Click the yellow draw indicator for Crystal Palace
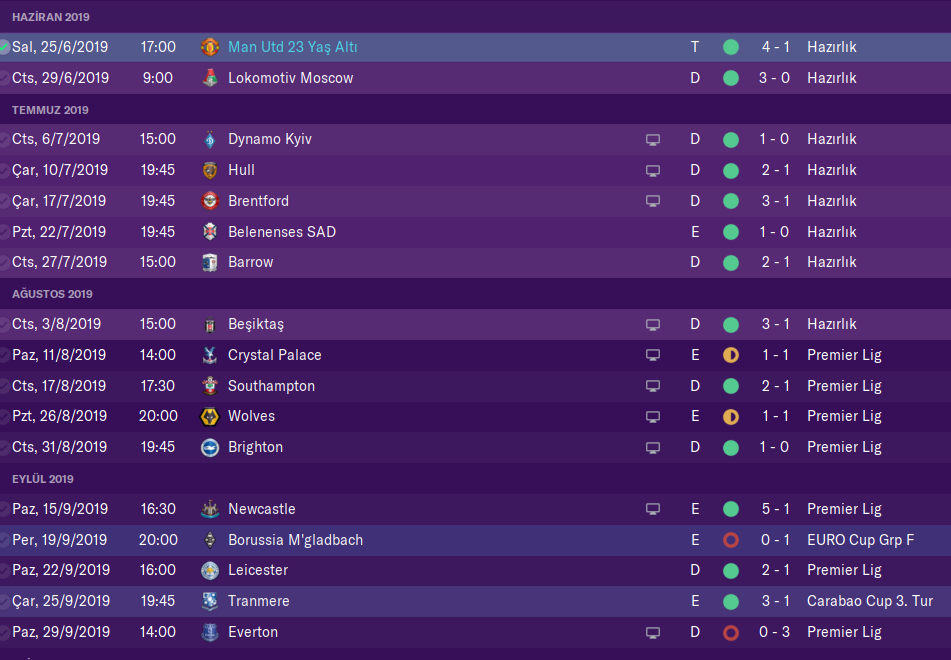 point(731,355)
